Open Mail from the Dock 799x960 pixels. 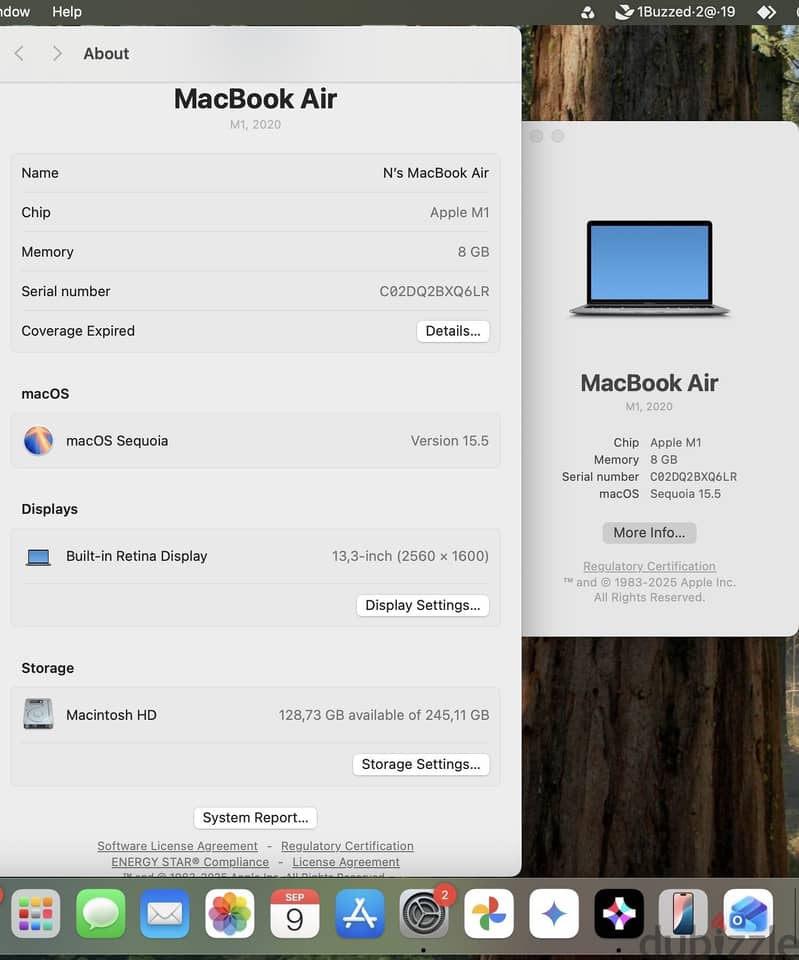click(165, 913)
